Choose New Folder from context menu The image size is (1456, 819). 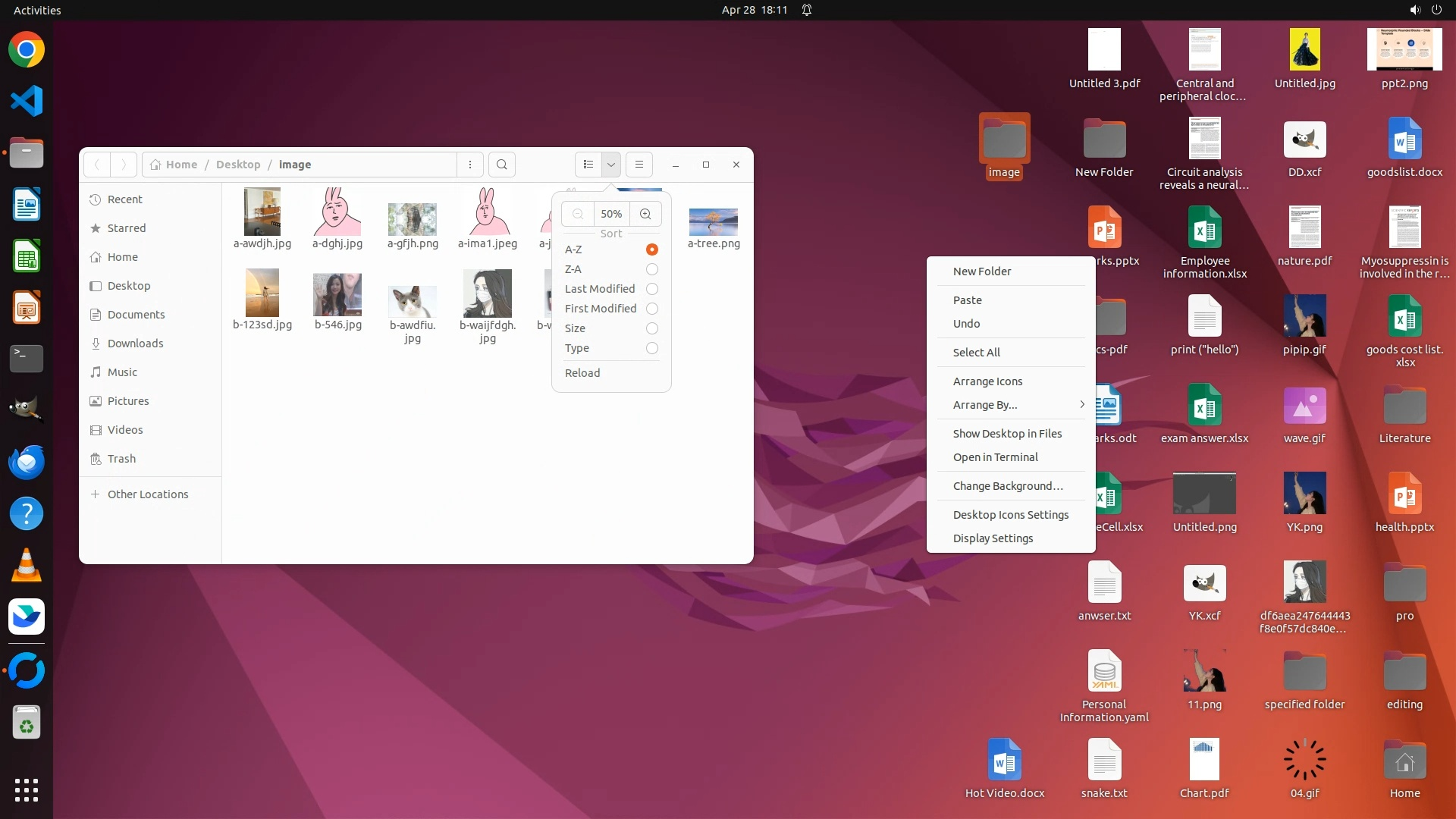point(982,271)
